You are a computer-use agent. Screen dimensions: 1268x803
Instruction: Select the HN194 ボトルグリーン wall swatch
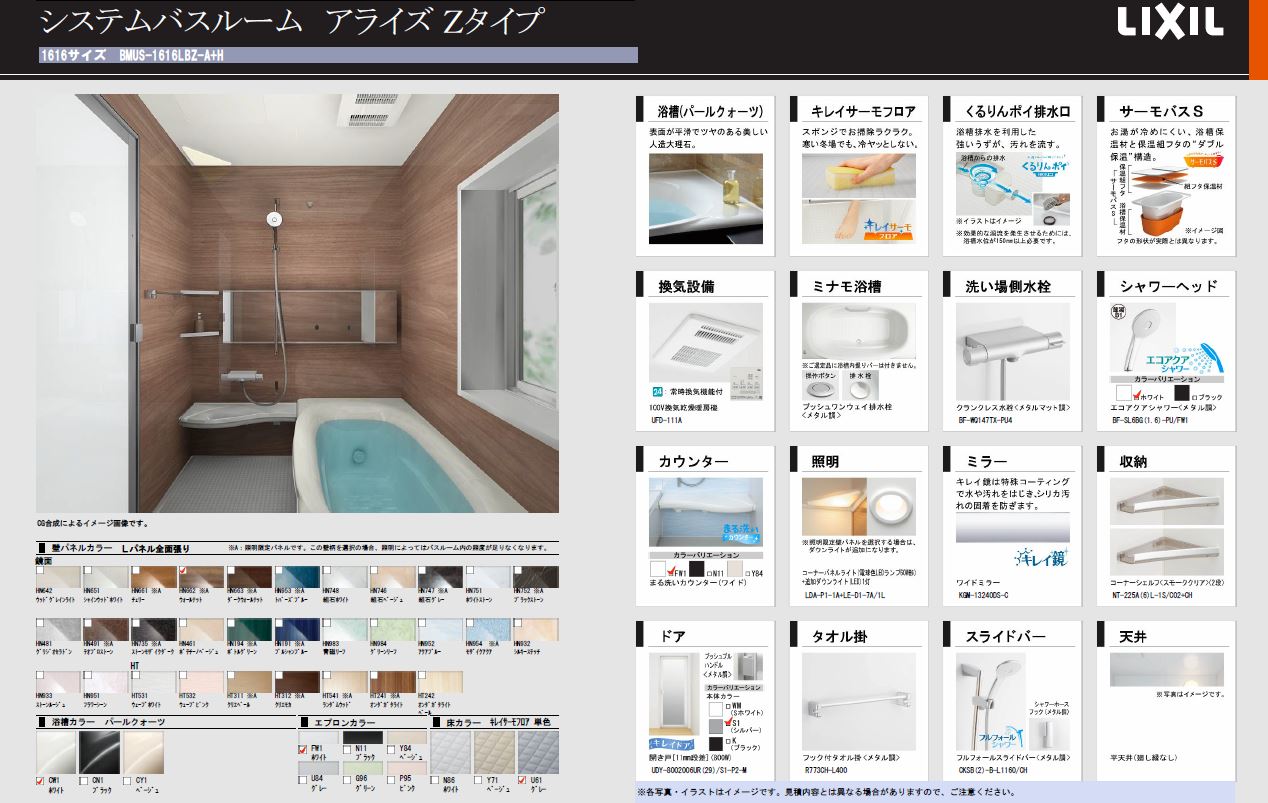(250, 629)
